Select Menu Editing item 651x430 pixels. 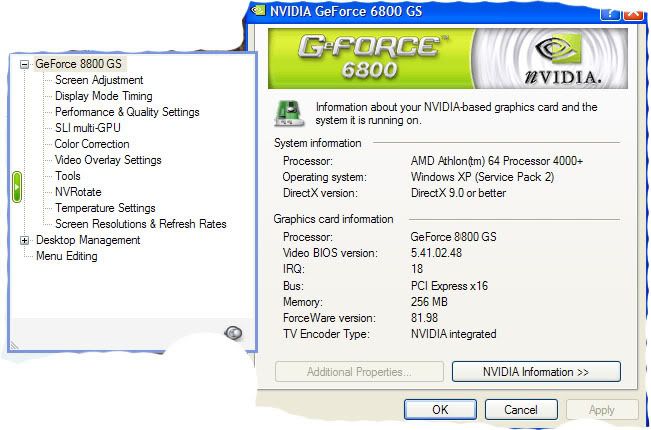point(66,256)
